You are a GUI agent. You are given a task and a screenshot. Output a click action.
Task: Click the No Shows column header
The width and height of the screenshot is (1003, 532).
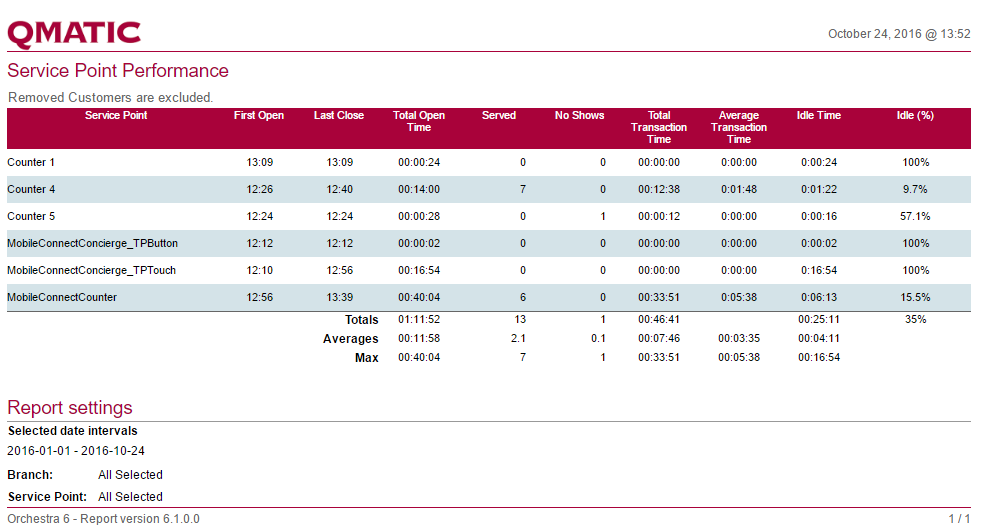[579, 116]
